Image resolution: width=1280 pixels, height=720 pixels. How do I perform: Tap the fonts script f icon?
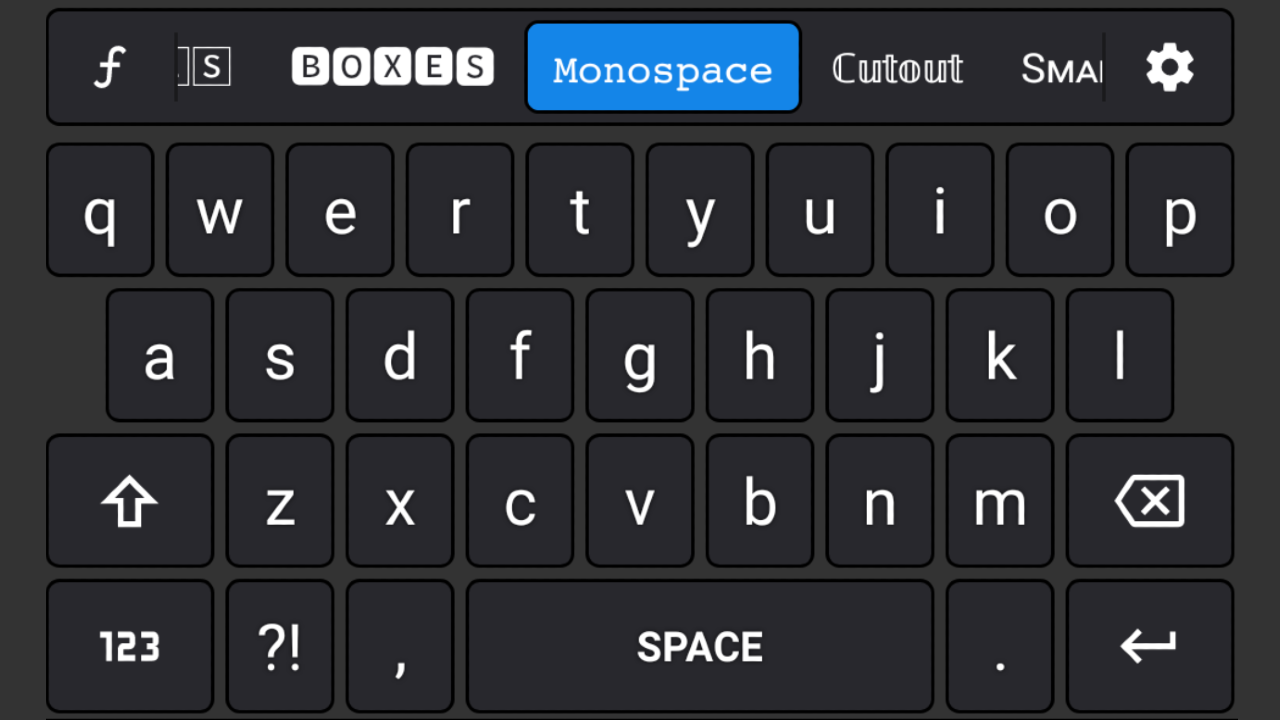coord(109,68)
